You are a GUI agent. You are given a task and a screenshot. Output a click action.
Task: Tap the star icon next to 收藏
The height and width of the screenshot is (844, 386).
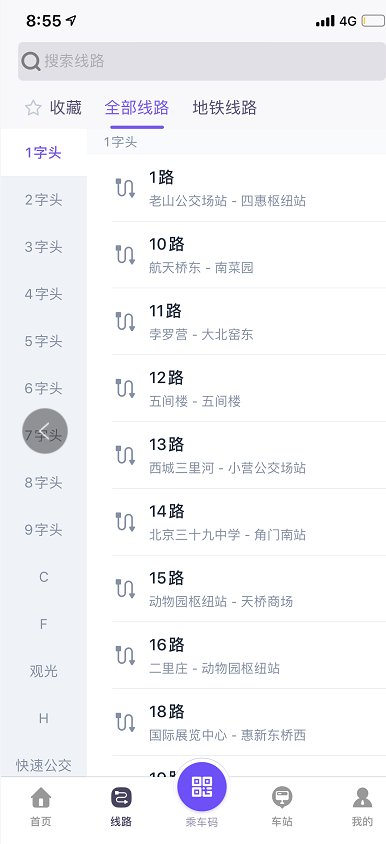[x=33, y=108]
